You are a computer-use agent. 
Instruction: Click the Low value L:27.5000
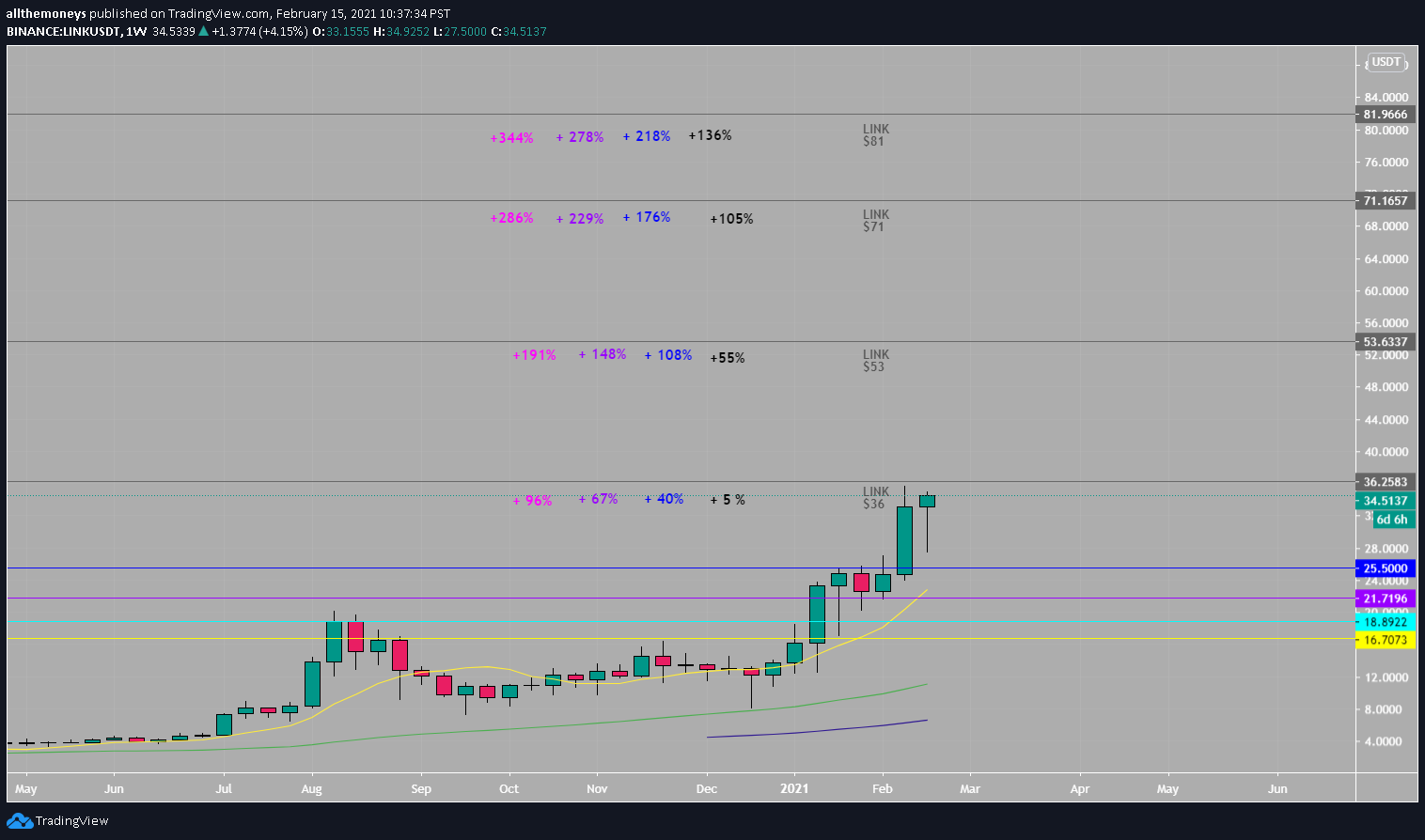click(x=461, y=31)
